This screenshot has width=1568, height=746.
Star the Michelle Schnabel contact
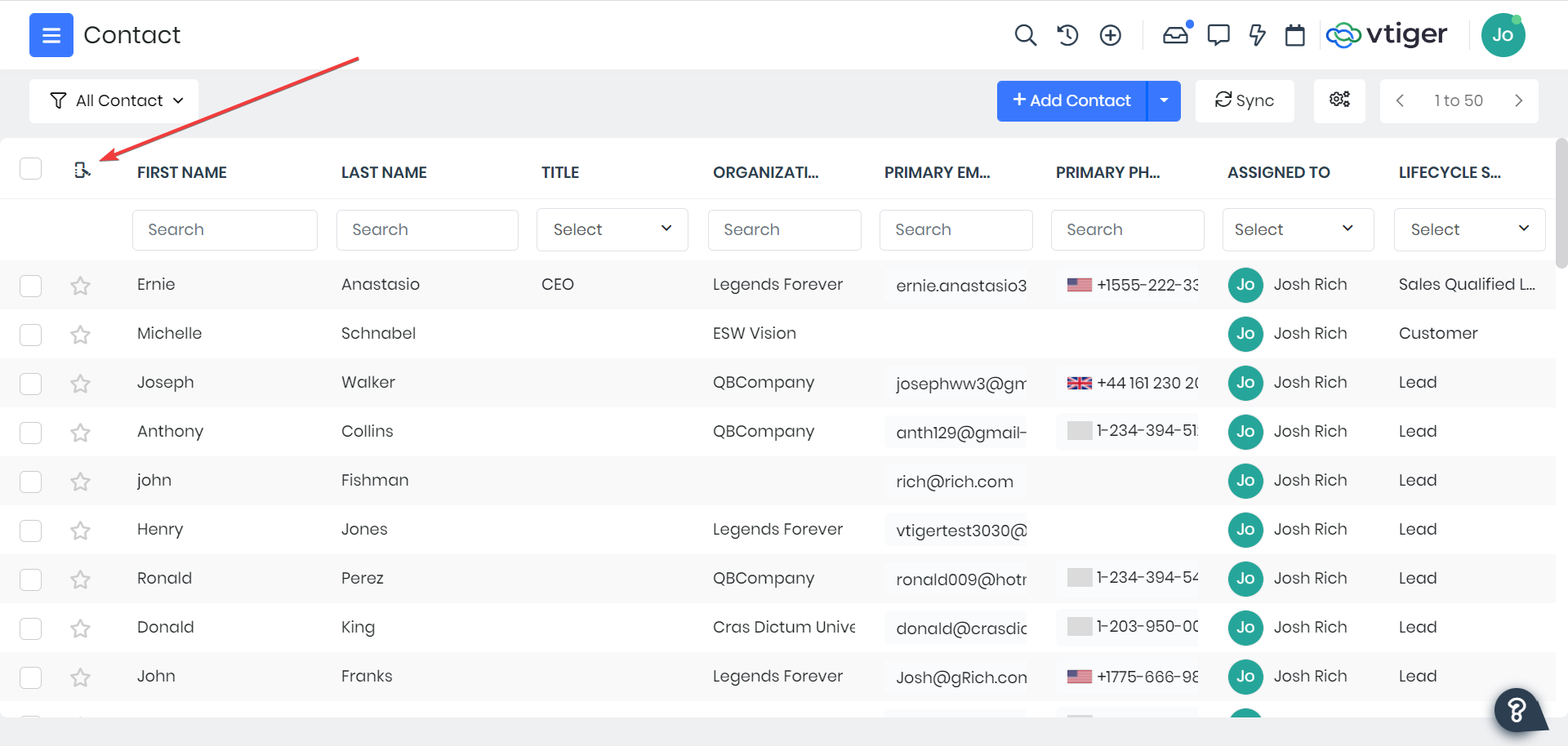click(x=80, y=335)
